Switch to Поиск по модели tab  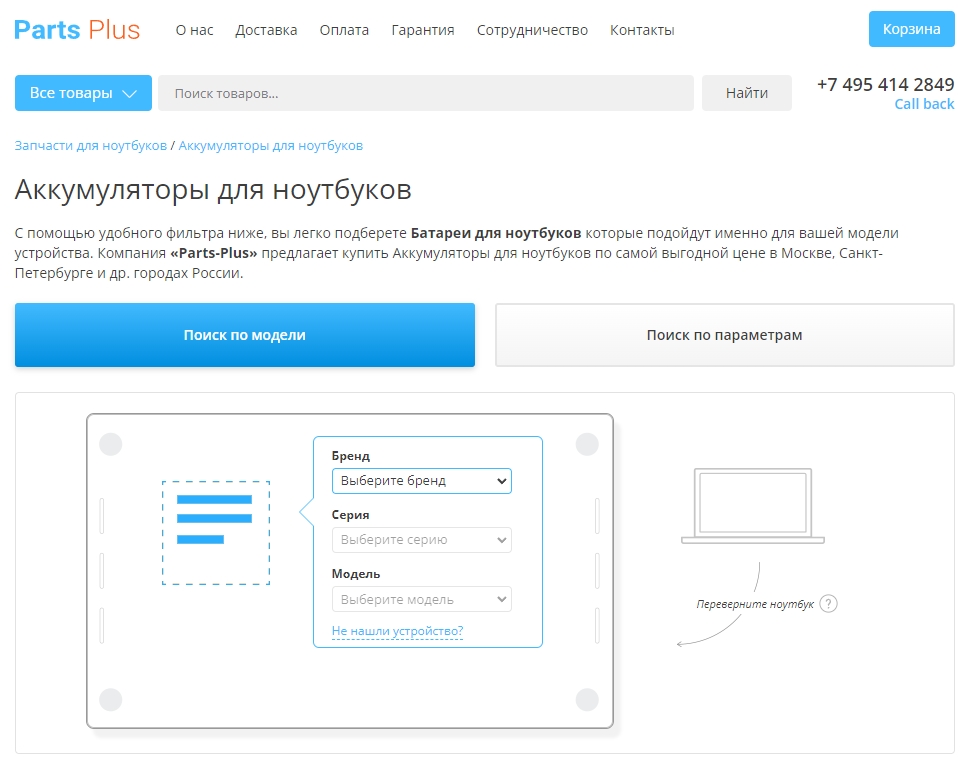245,335
